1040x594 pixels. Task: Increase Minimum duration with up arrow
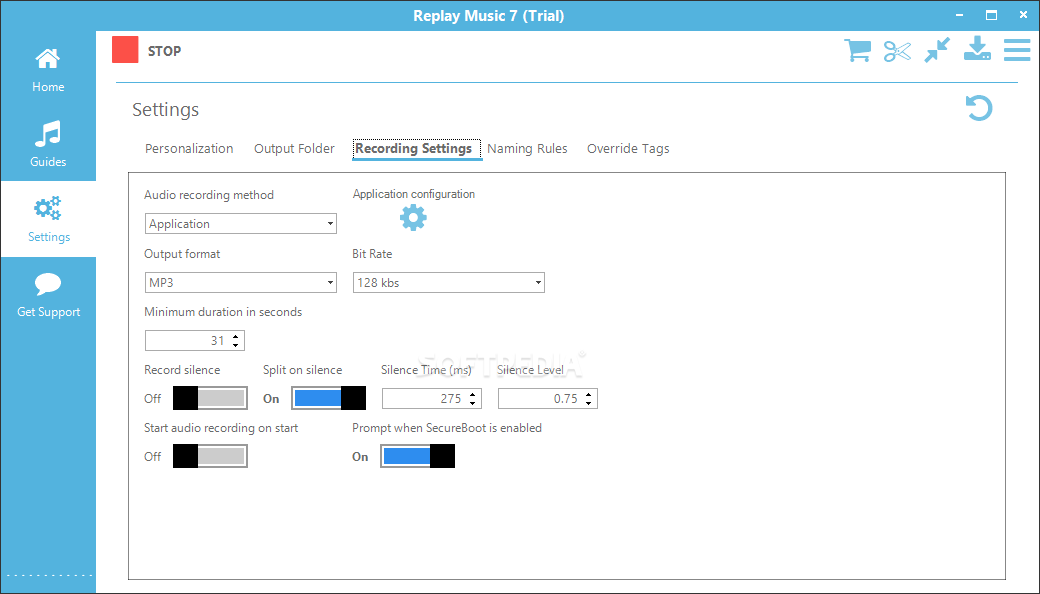tap(235, 336)
